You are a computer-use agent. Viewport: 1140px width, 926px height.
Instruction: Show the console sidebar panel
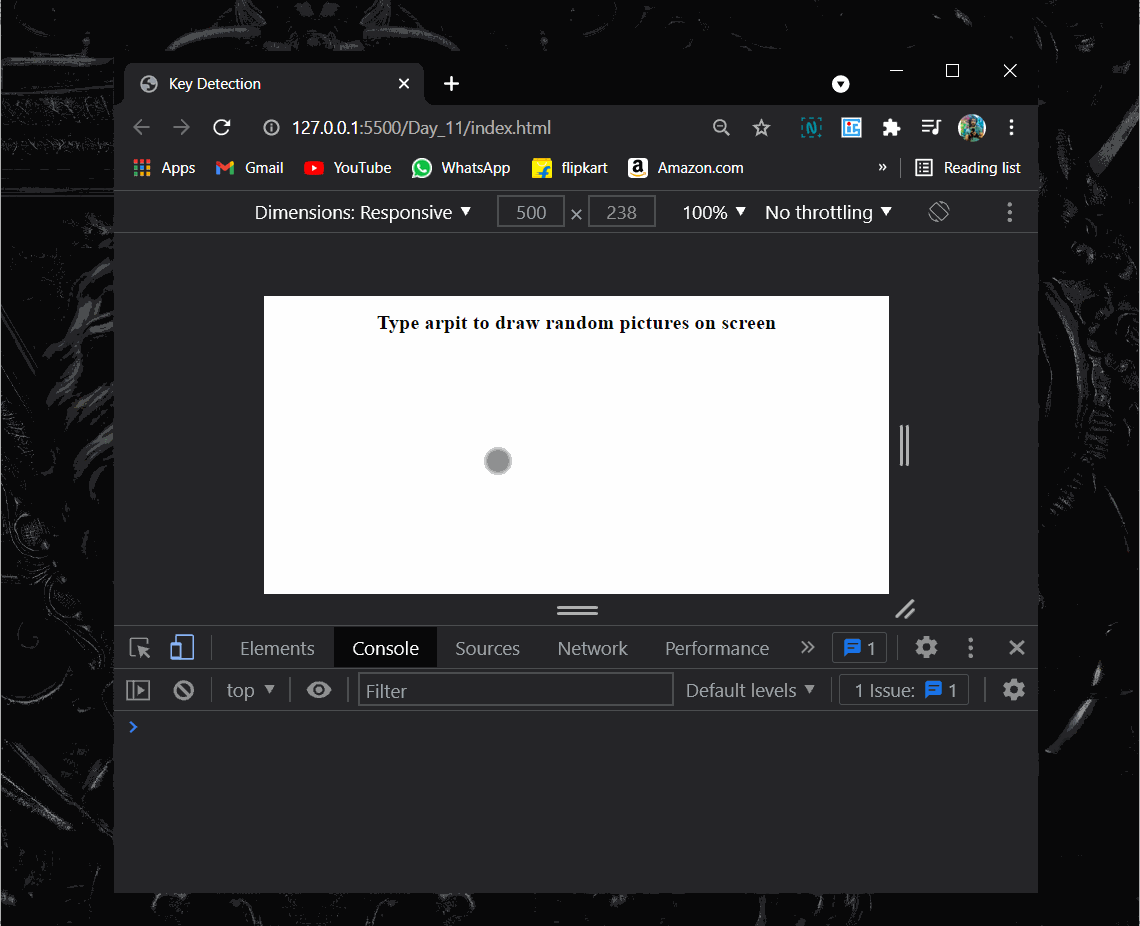coord(138,690)
